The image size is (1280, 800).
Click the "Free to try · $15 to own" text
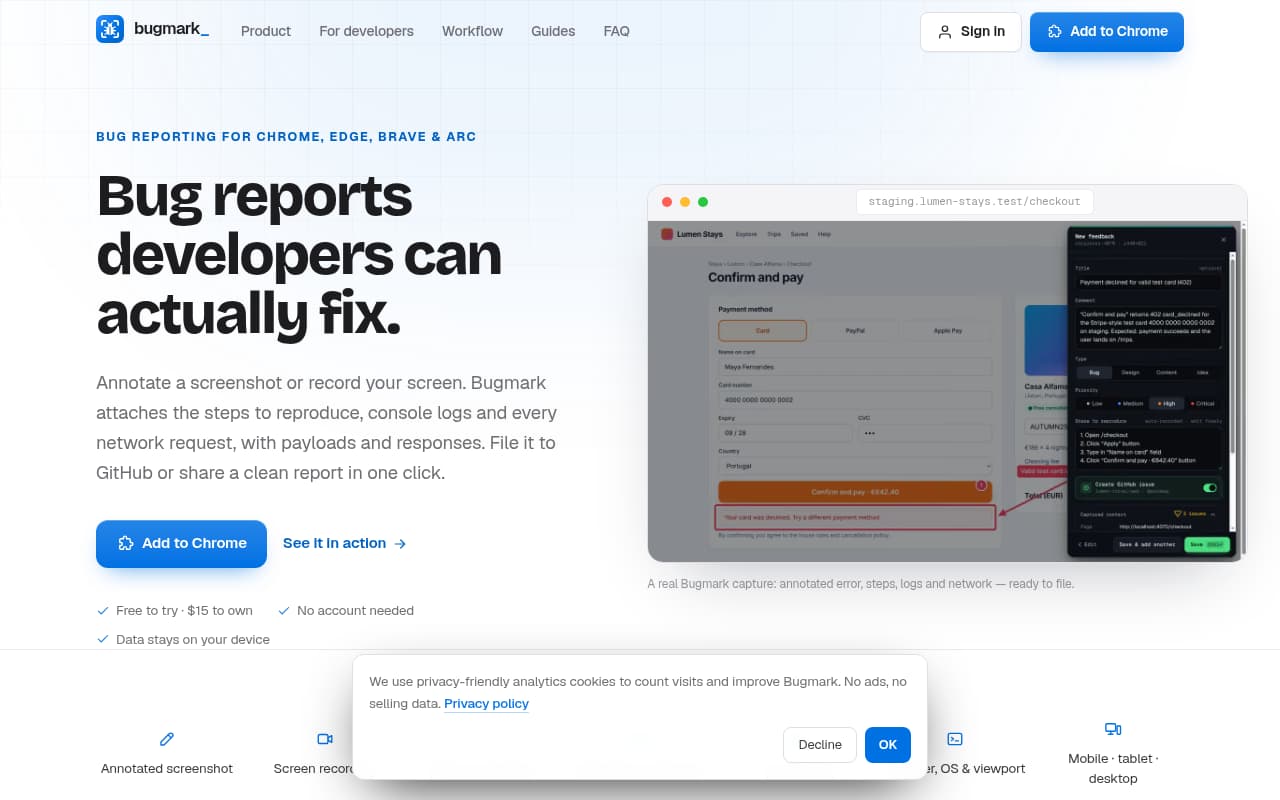184,611
